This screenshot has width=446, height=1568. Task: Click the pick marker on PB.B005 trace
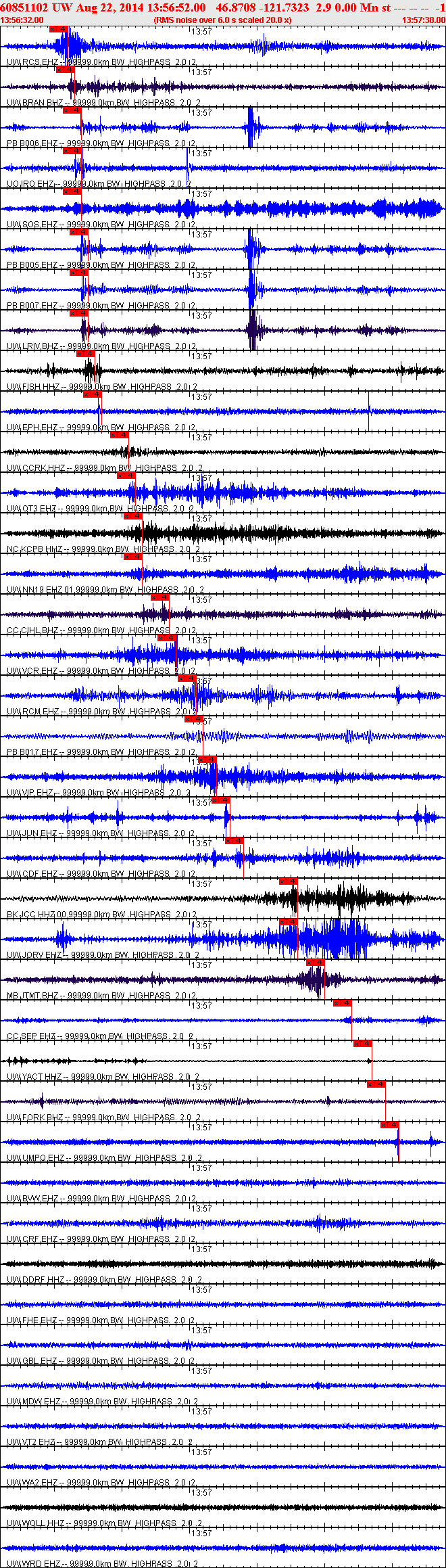point(79,232)
